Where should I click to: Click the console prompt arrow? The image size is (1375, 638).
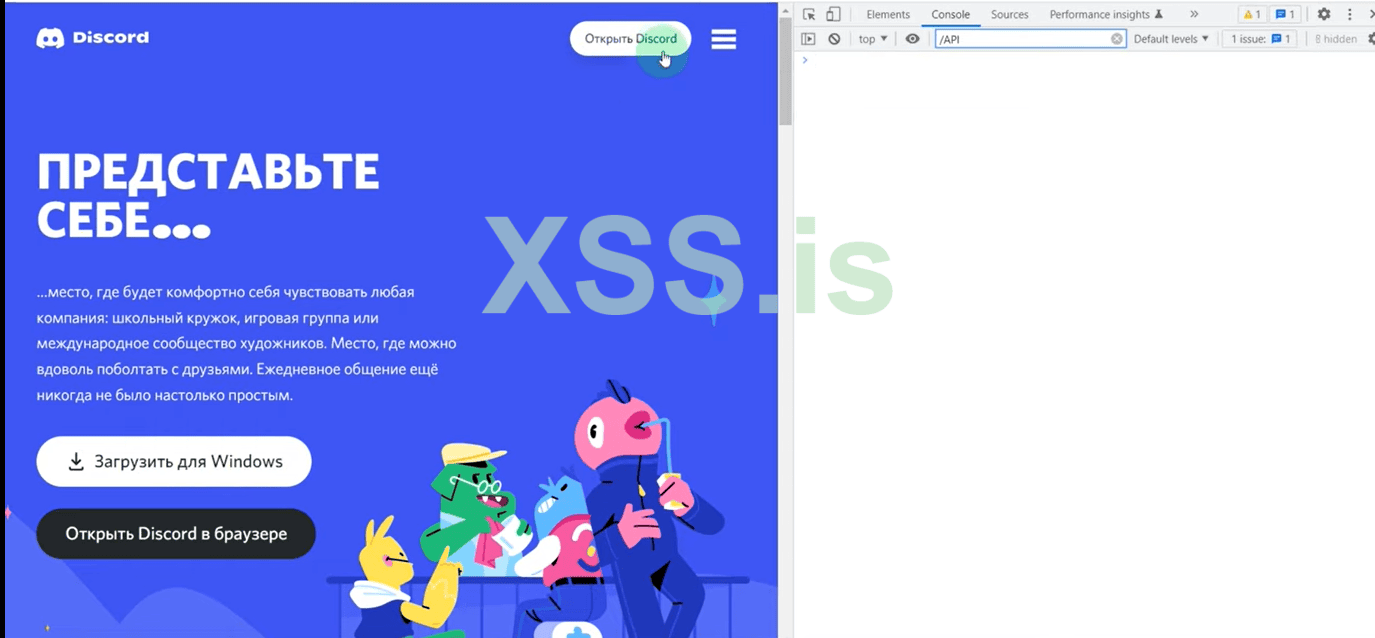[x=805, y=60]
